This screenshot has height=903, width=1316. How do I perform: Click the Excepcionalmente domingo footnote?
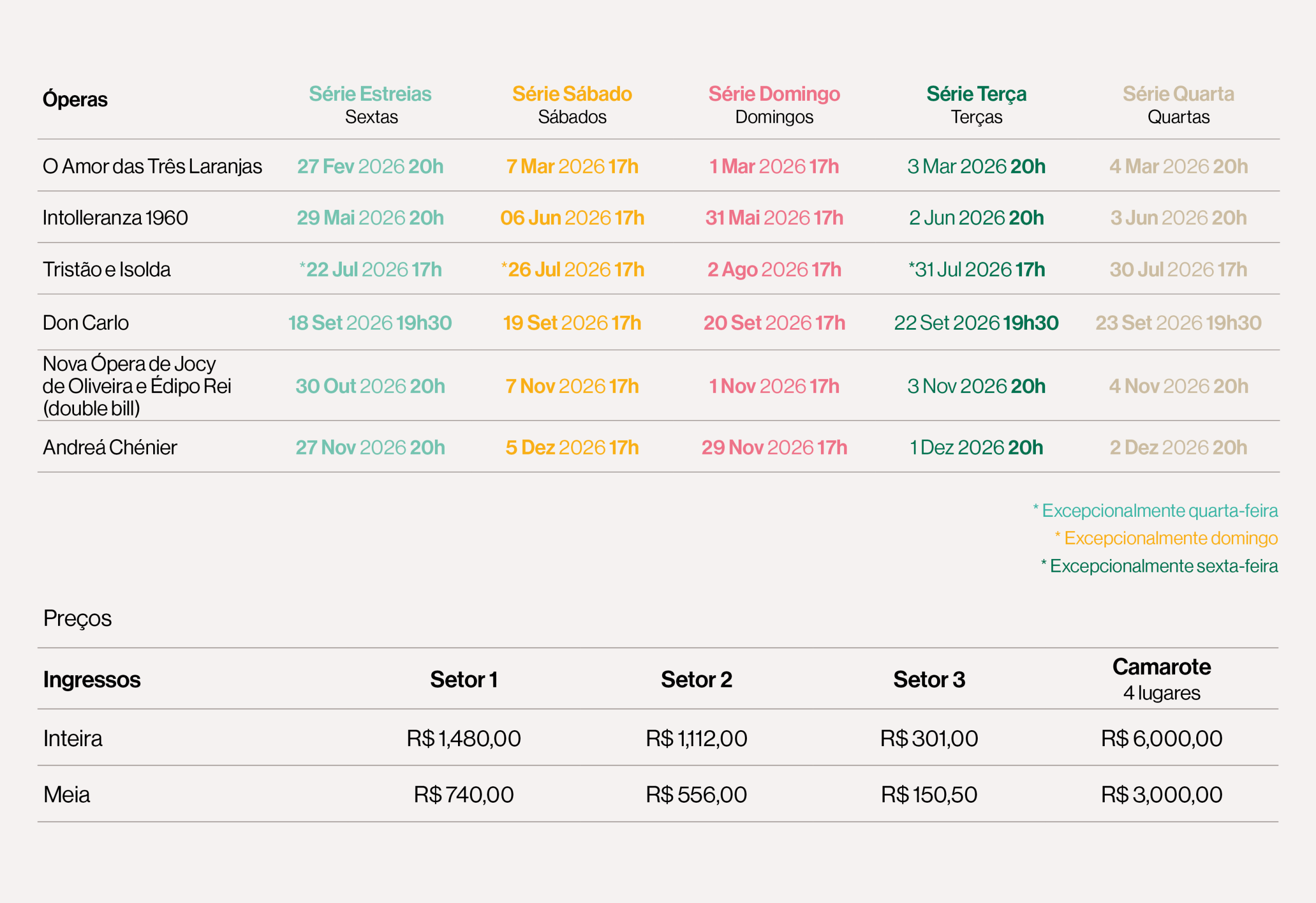coord(1170,538)
